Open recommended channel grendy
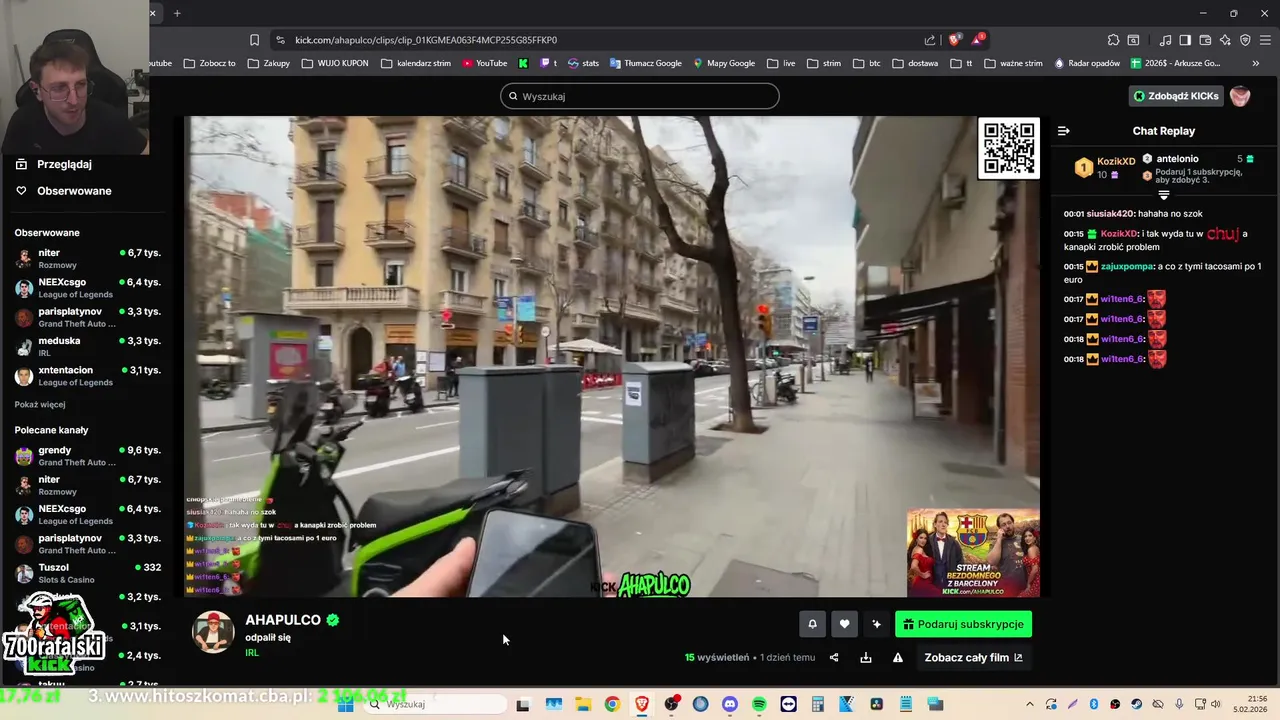Image resolution: width=1280 pixels, height=720 pixels. (x=88, y=456)
